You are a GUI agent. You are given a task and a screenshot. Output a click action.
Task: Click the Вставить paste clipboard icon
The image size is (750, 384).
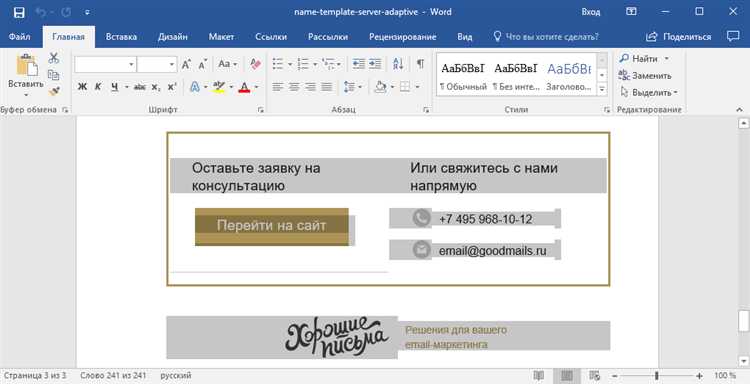tap(26, 66)
